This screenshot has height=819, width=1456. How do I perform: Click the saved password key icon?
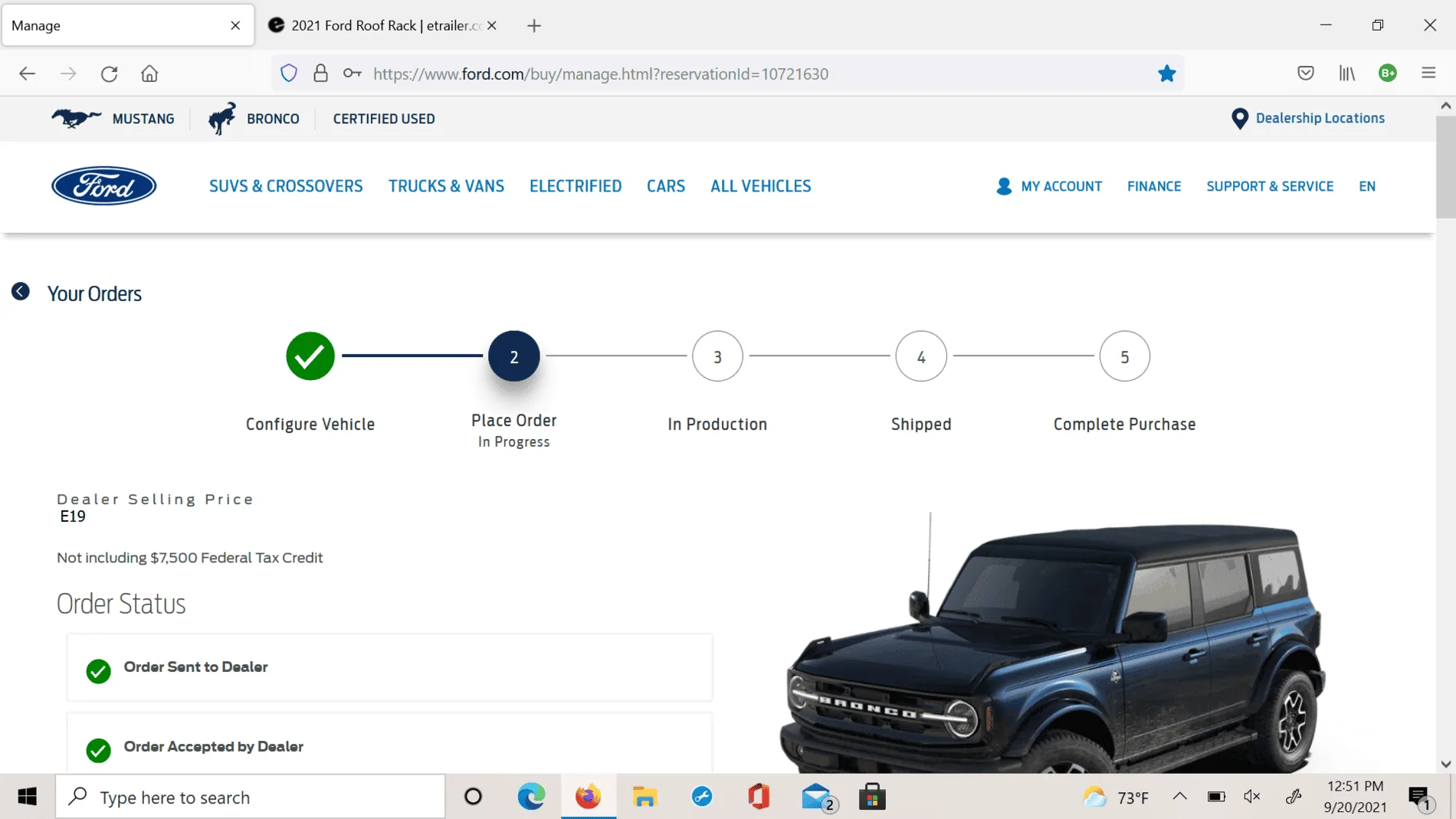click(352, 74)
